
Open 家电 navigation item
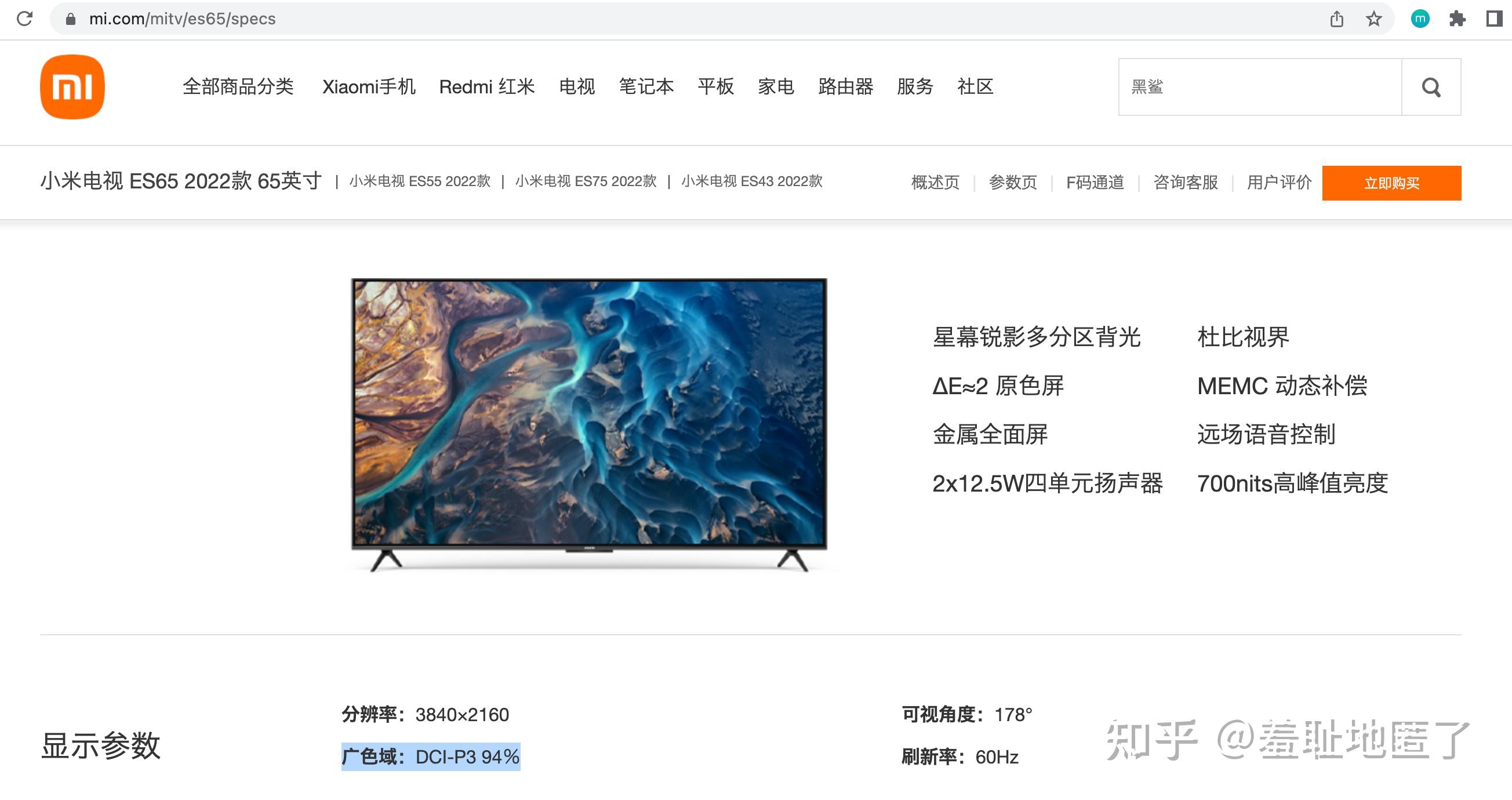(x=775, y=87)
